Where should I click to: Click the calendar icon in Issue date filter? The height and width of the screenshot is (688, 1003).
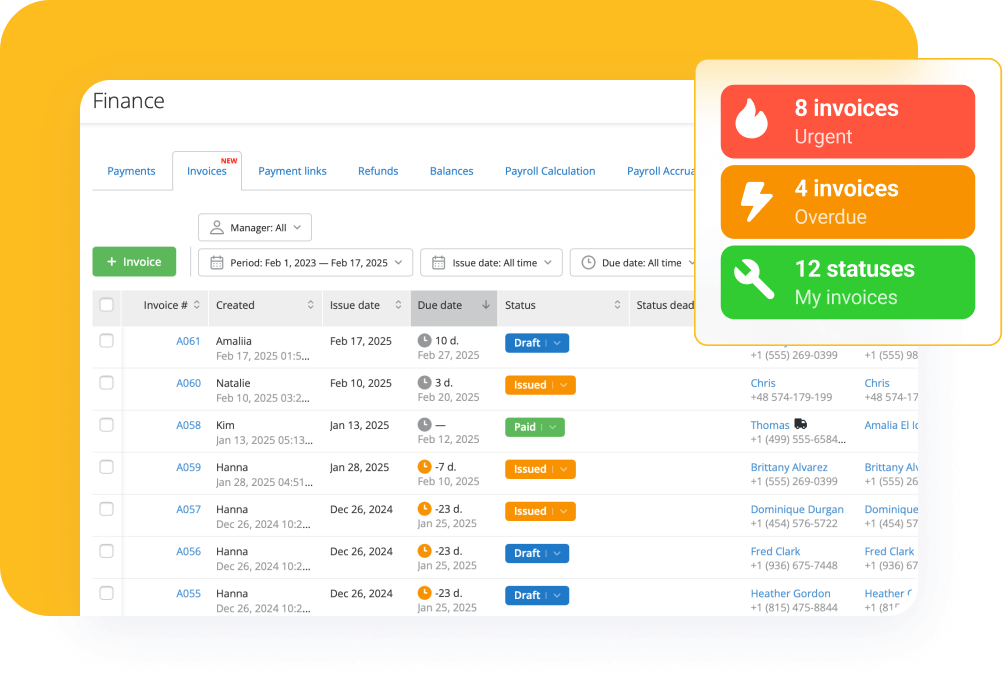[438, 262]
